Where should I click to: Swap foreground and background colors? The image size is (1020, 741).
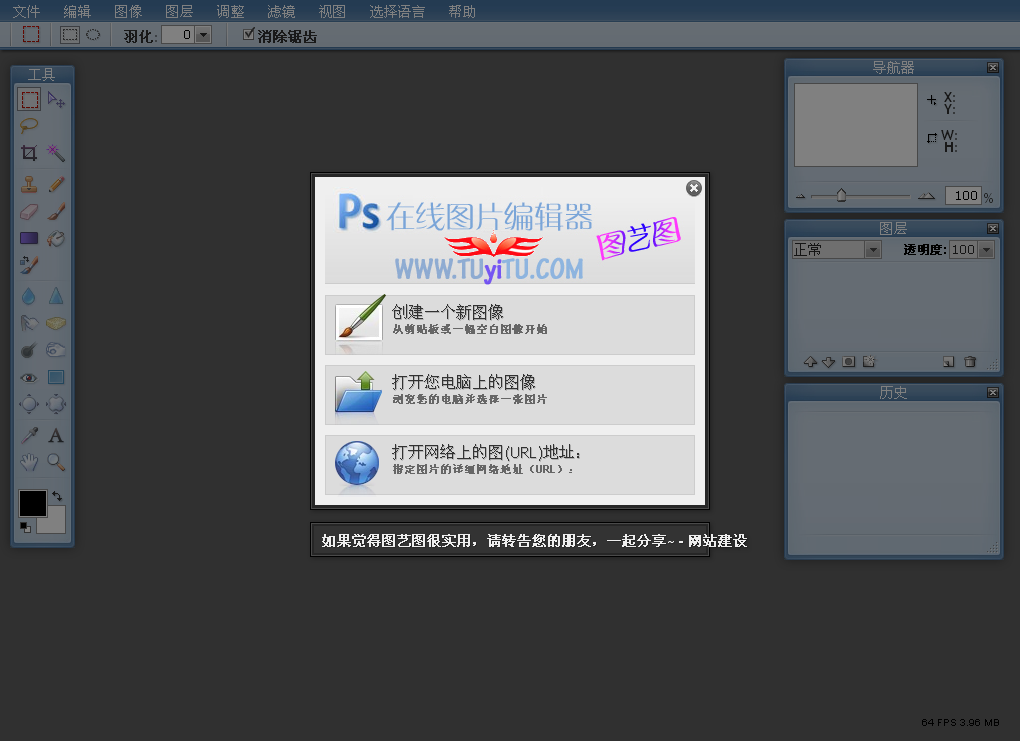[x=57, y=495]
